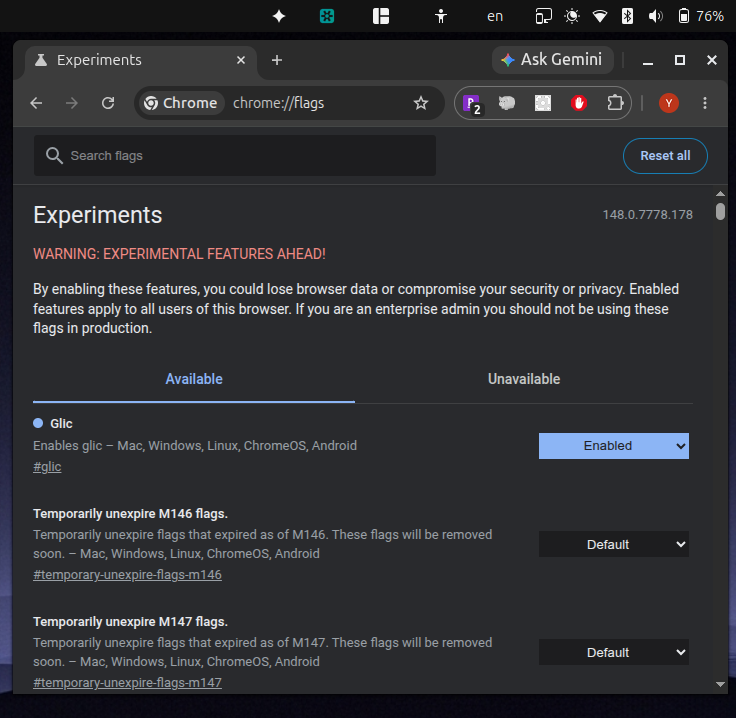
Task: Click the teal square app icon in top bar
Action: 327,16
